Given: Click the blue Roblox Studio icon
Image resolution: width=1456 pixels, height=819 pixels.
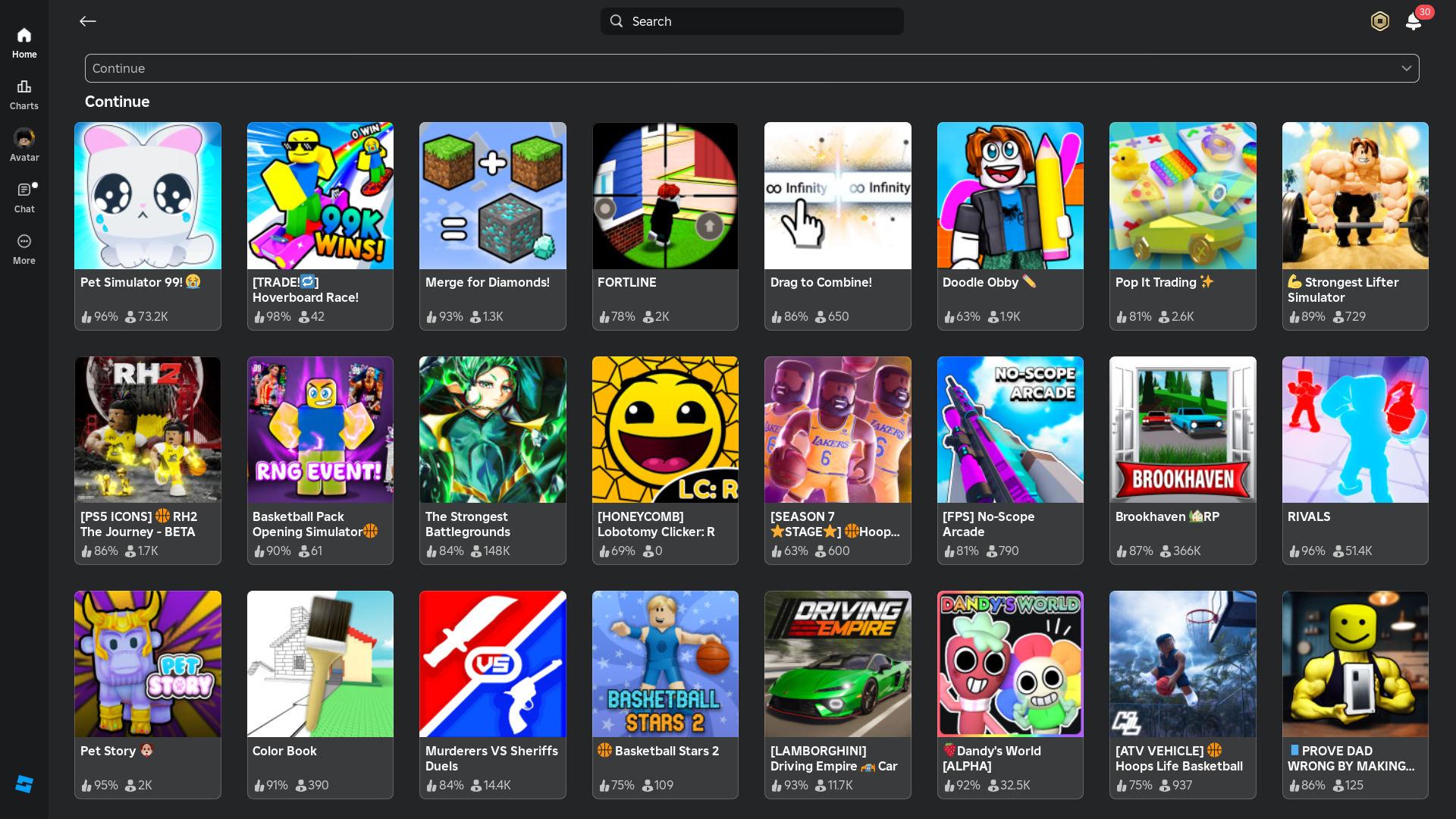Looking at the screenshot, I should [x=24, y=784].
